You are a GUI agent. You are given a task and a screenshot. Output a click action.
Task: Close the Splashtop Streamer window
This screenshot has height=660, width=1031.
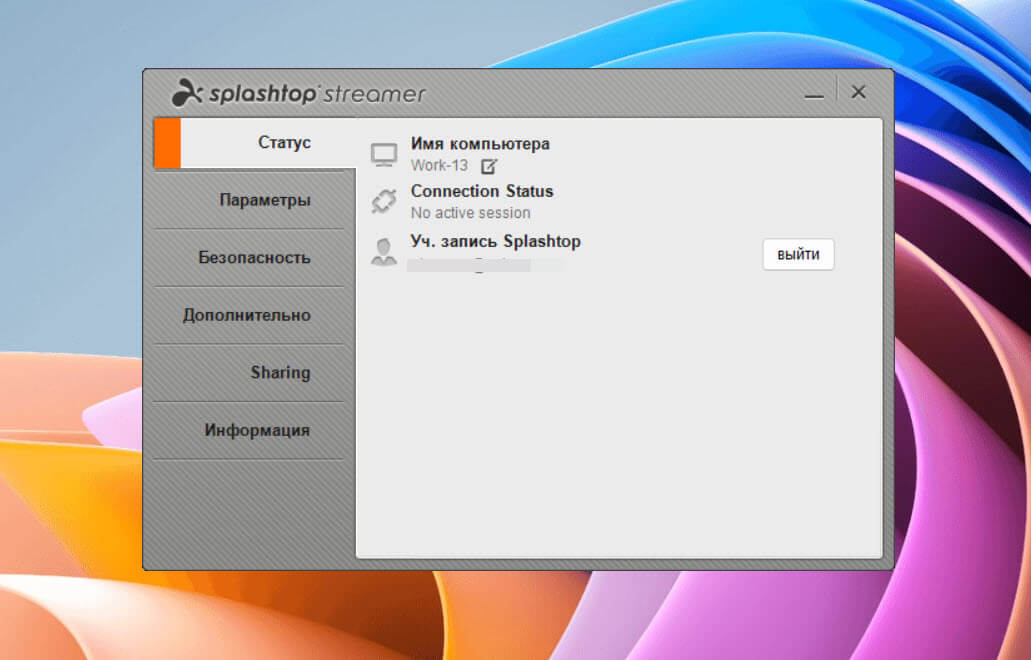858,92
